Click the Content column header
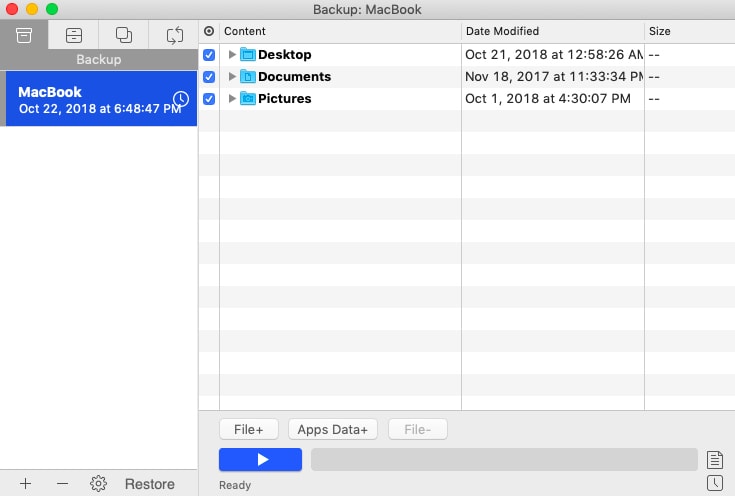Image resolution: width=735 pixels, height=496 pixels. [x=340, y=31]
